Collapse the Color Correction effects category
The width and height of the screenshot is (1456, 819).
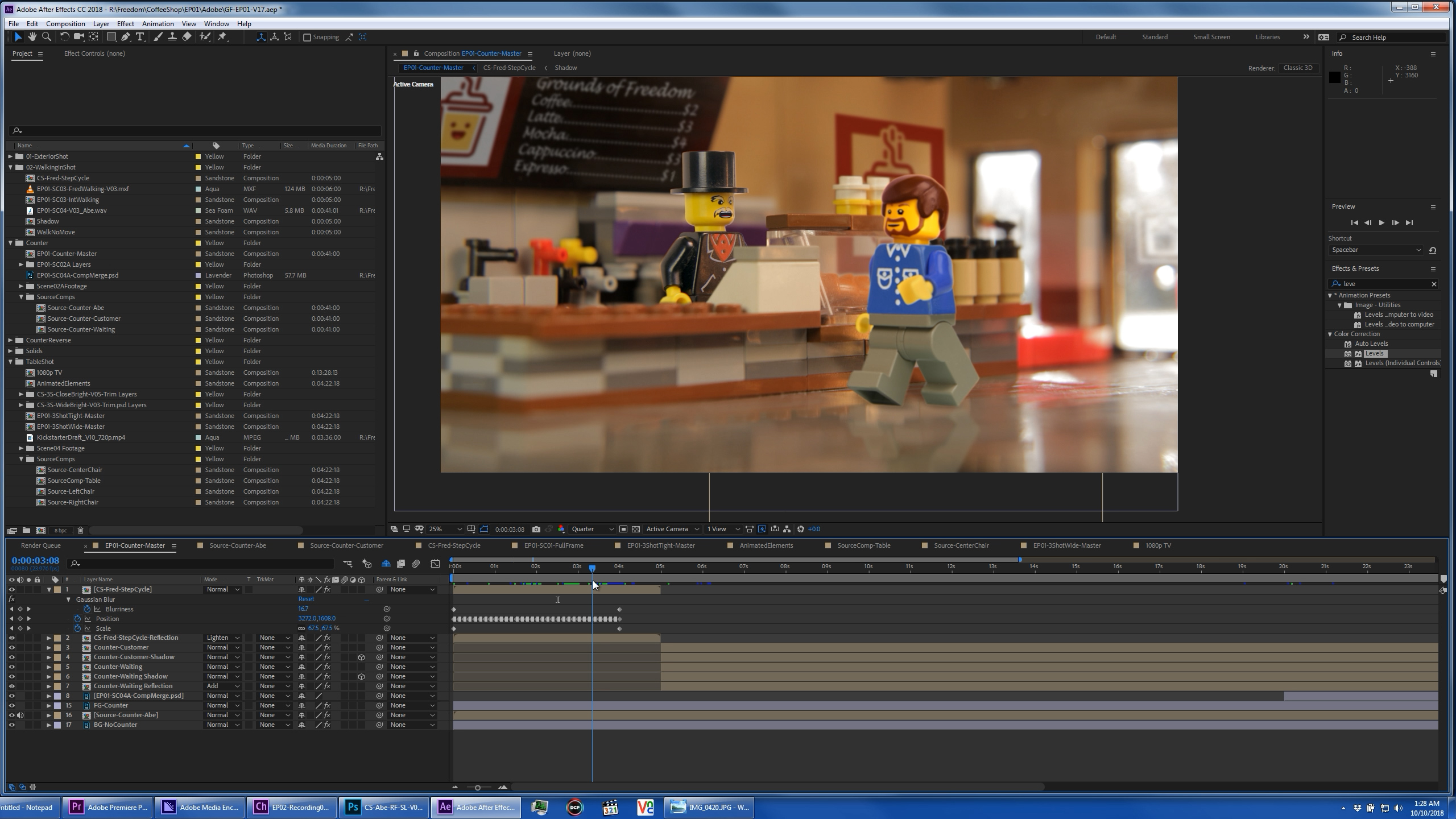pos(1330,334)
